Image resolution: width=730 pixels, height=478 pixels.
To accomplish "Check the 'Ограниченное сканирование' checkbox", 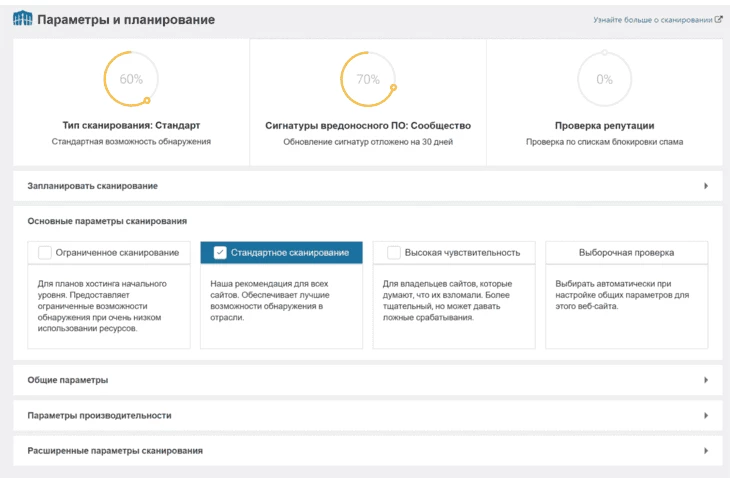I will (45, 253).
